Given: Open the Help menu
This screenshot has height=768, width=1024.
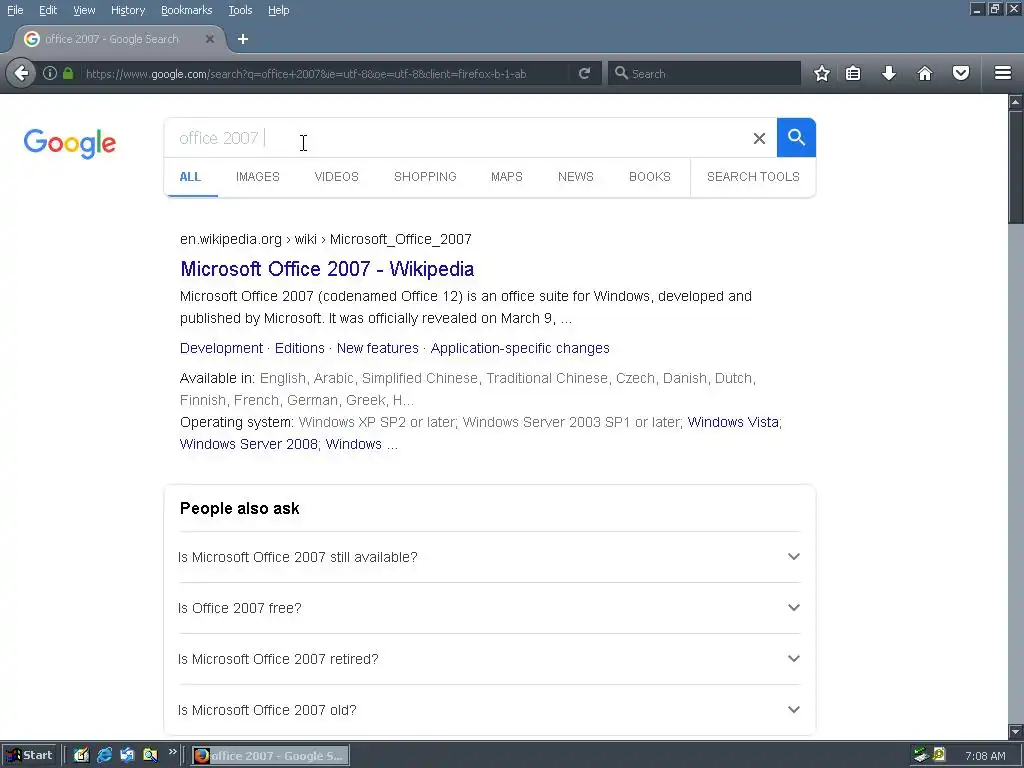Looking at the screenshot, I should [278, 10].
